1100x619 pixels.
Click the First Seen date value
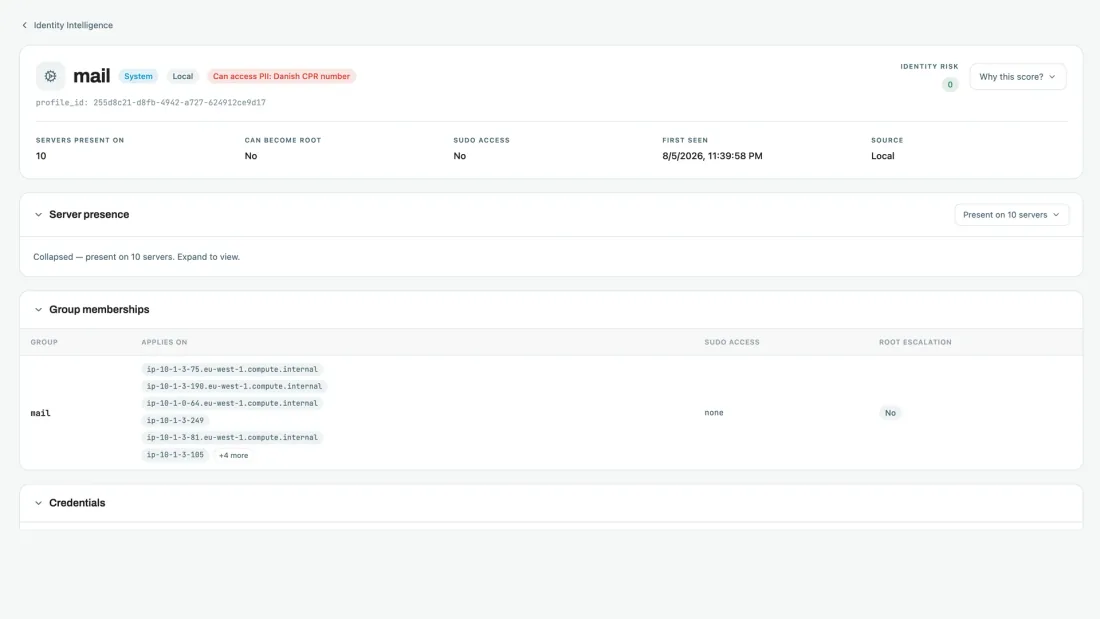click(712, 156)
